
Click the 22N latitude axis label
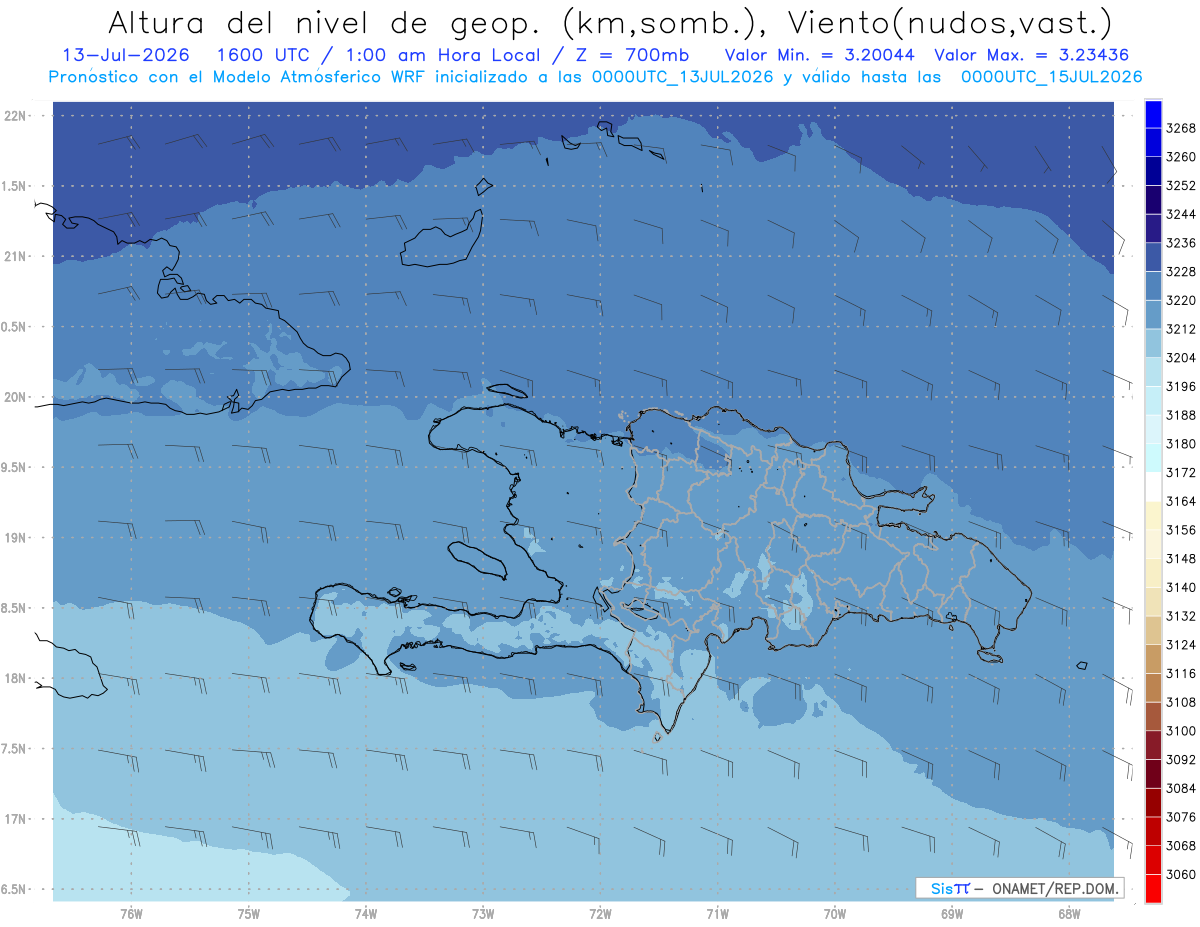click(15, 116)
